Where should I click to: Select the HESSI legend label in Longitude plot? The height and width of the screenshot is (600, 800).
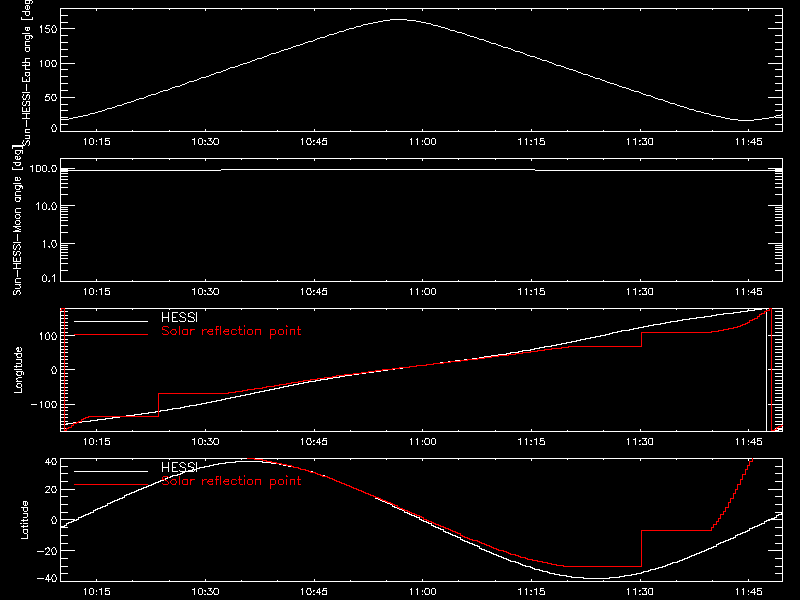(179, 317)
